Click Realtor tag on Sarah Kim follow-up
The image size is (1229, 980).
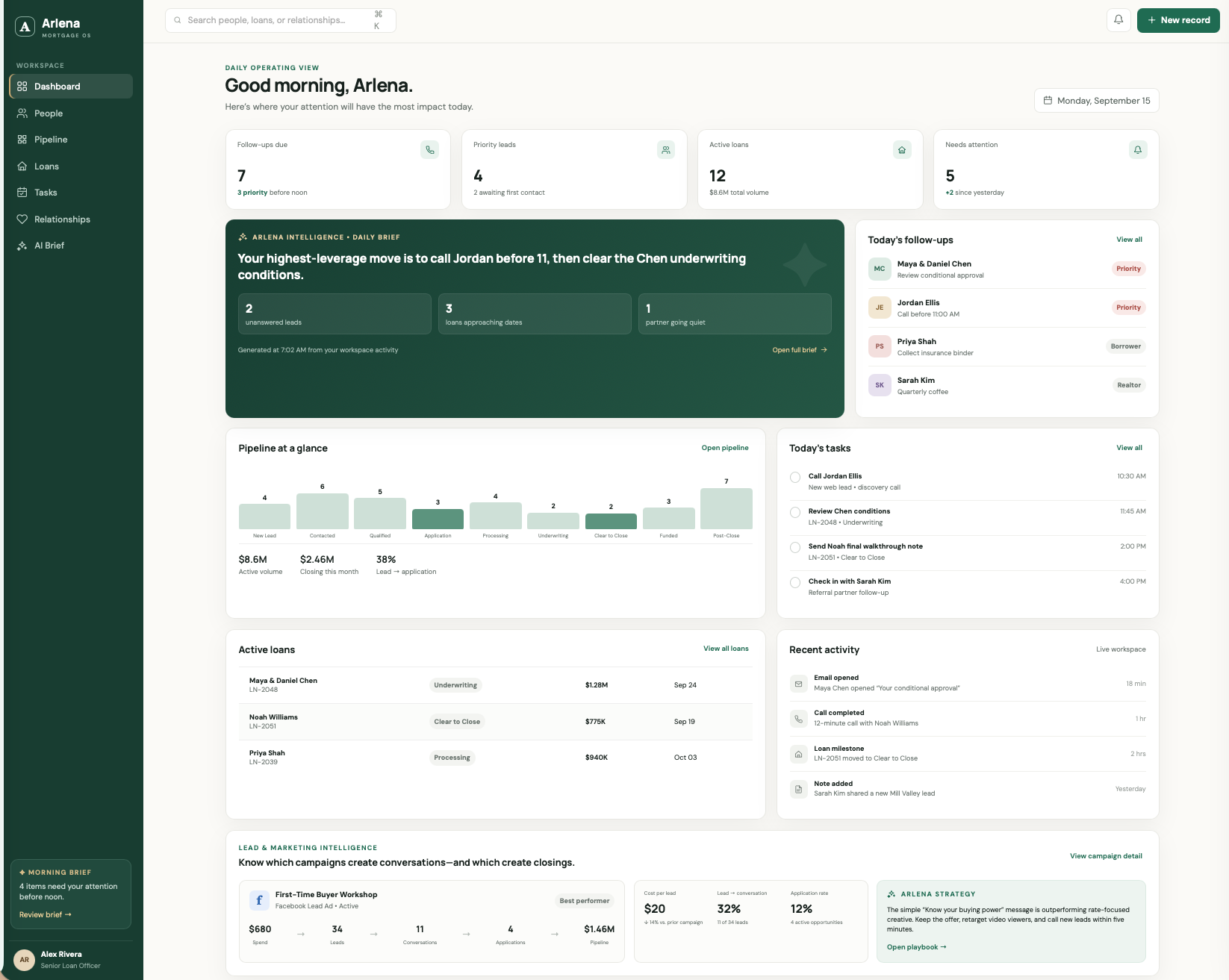point(1128,385)
